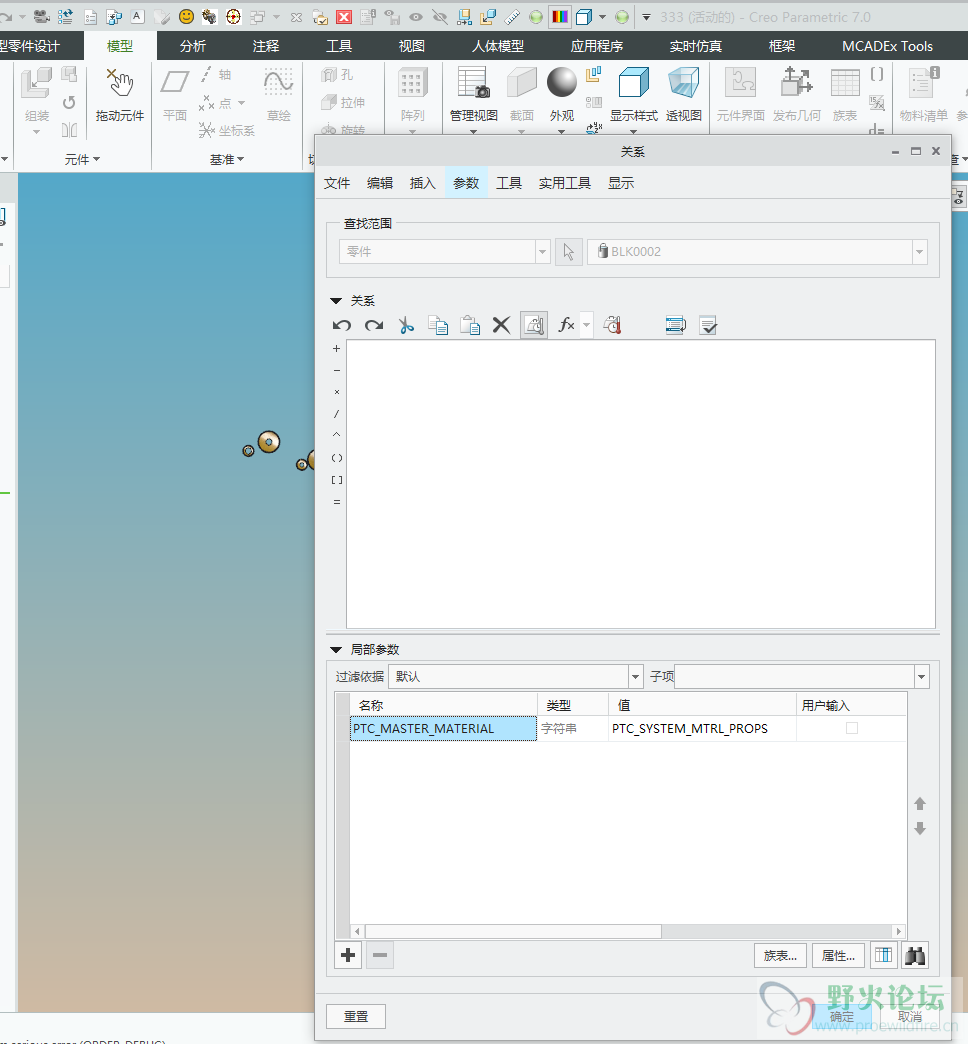Toggle 用户输入 checkbox for PTC_MASTER_MATERIAL

tap(851, 728)
